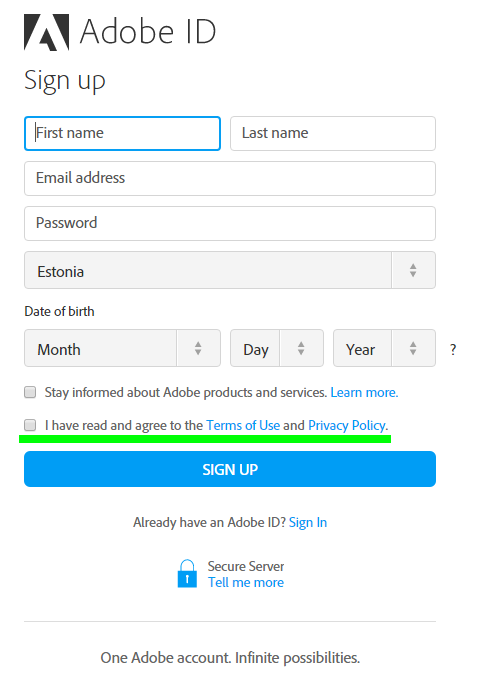The image size is (492, 679).
Task: Click the Month field stepper arrows
Action: (198, 348)
